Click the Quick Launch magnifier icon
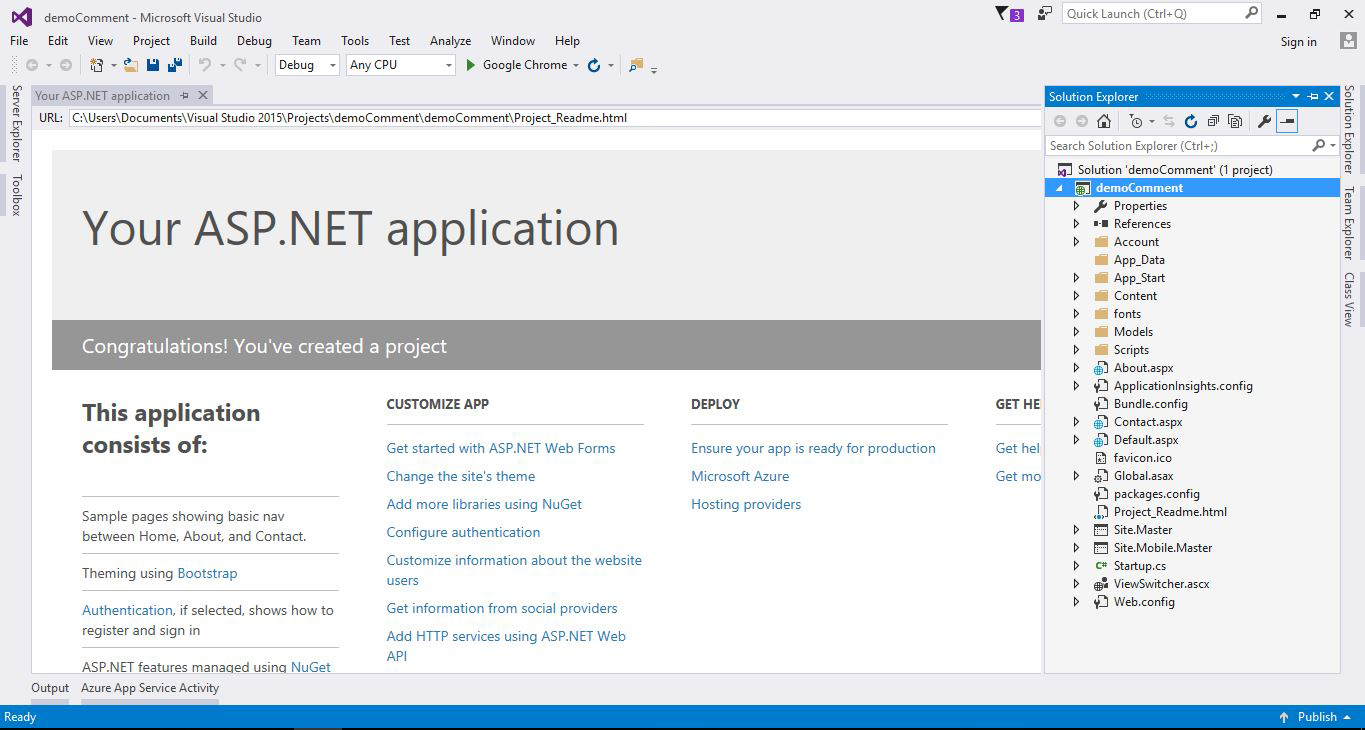1365x730 pixels. (1251, 13)
